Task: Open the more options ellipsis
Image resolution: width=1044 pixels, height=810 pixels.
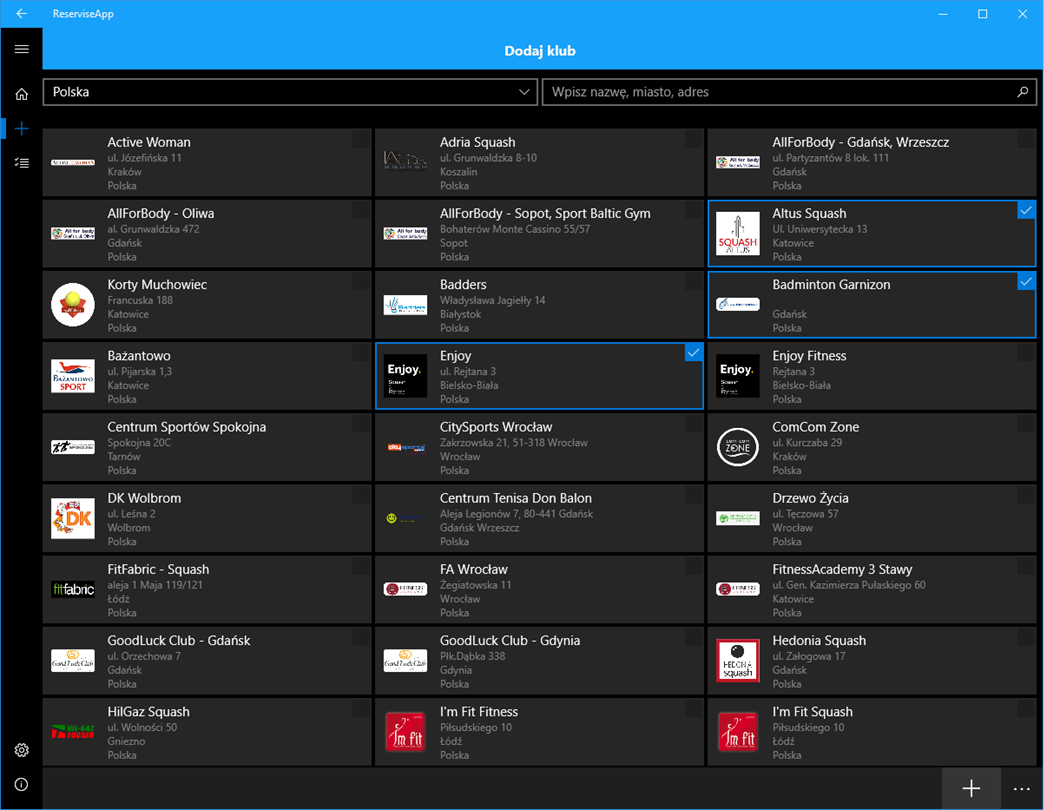Action: coord(1021,789)
